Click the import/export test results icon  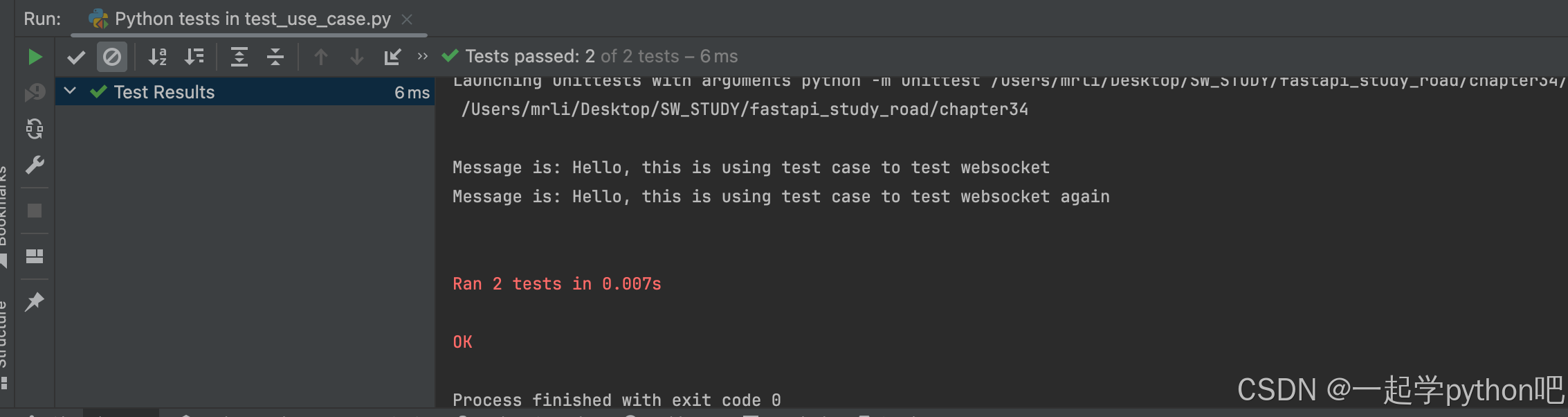pyautogui.click(x=392, y=57)
